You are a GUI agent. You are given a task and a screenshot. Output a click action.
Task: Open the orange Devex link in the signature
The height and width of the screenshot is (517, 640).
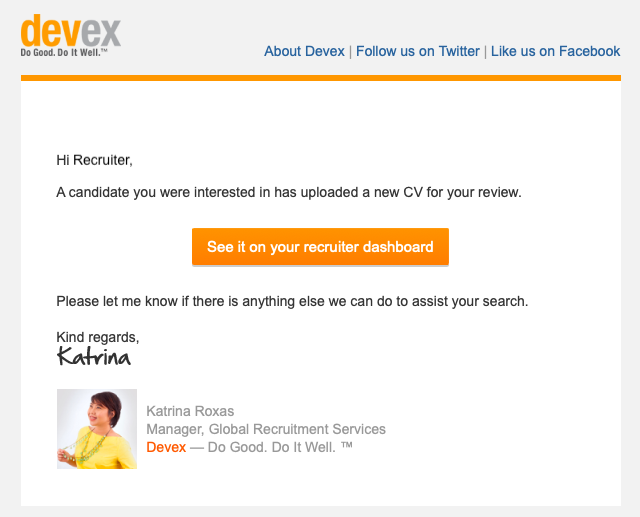[x=166, y=447]
